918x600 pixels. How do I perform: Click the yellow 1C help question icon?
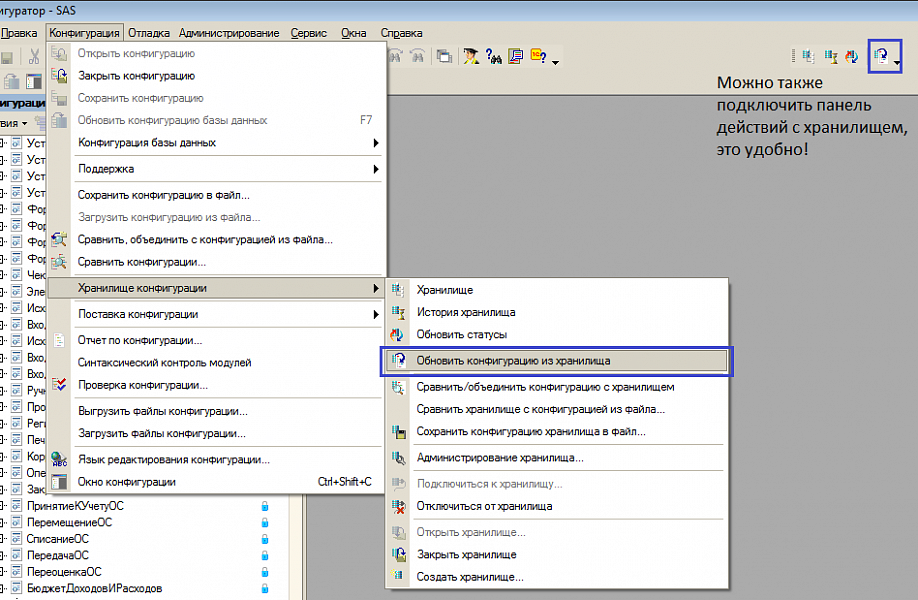[x=538, y=57]
